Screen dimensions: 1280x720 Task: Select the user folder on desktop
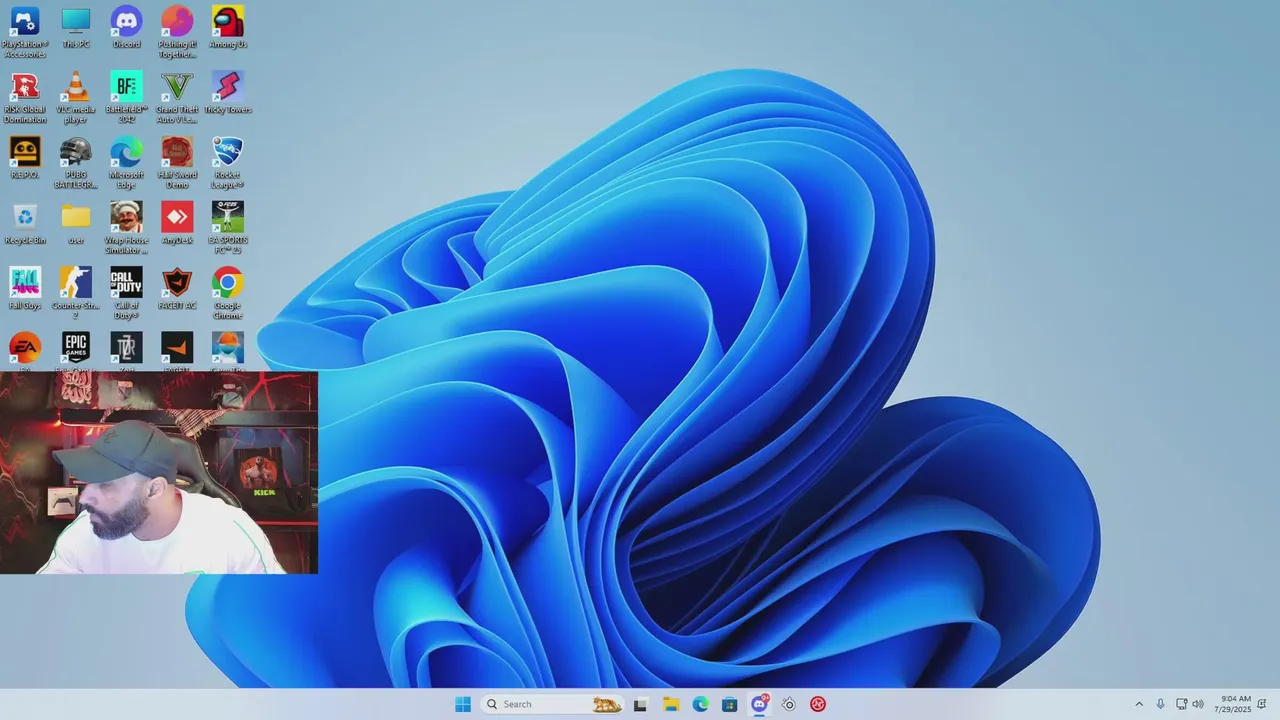(76, 223)
